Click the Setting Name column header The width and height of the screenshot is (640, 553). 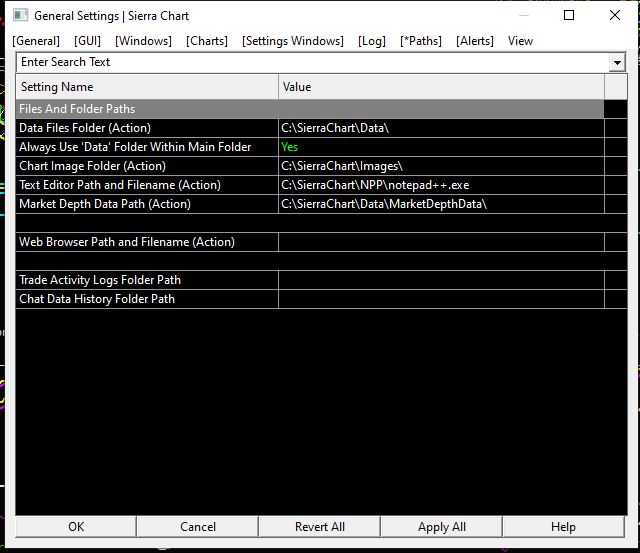tap(147, 87)
